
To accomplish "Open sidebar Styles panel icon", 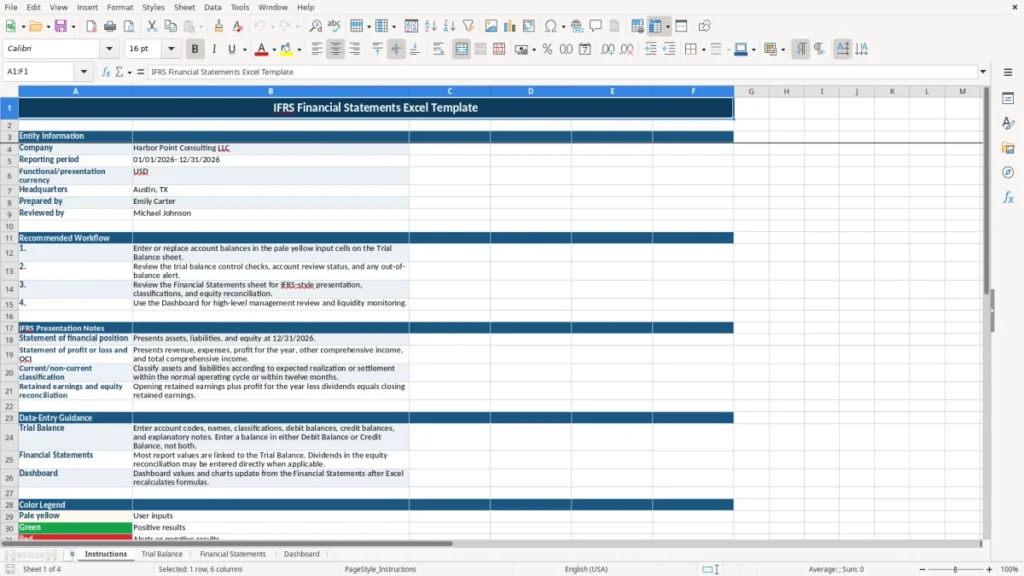I will point(1008,123).
